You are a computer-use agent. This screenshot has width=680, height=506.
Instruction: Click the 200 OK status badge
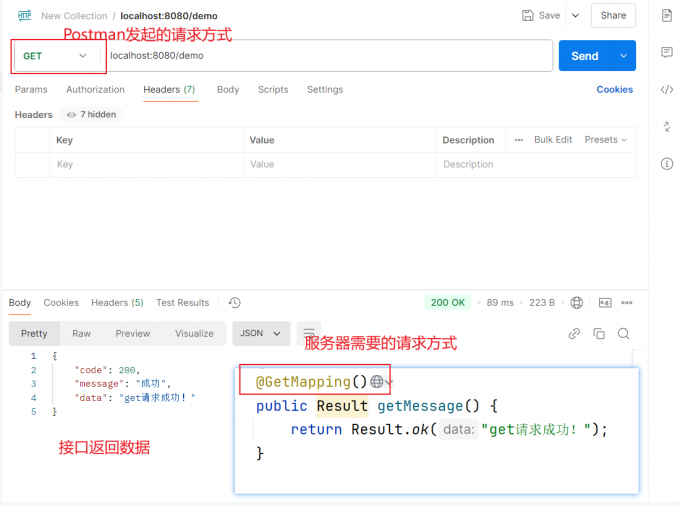coord(448,303)
